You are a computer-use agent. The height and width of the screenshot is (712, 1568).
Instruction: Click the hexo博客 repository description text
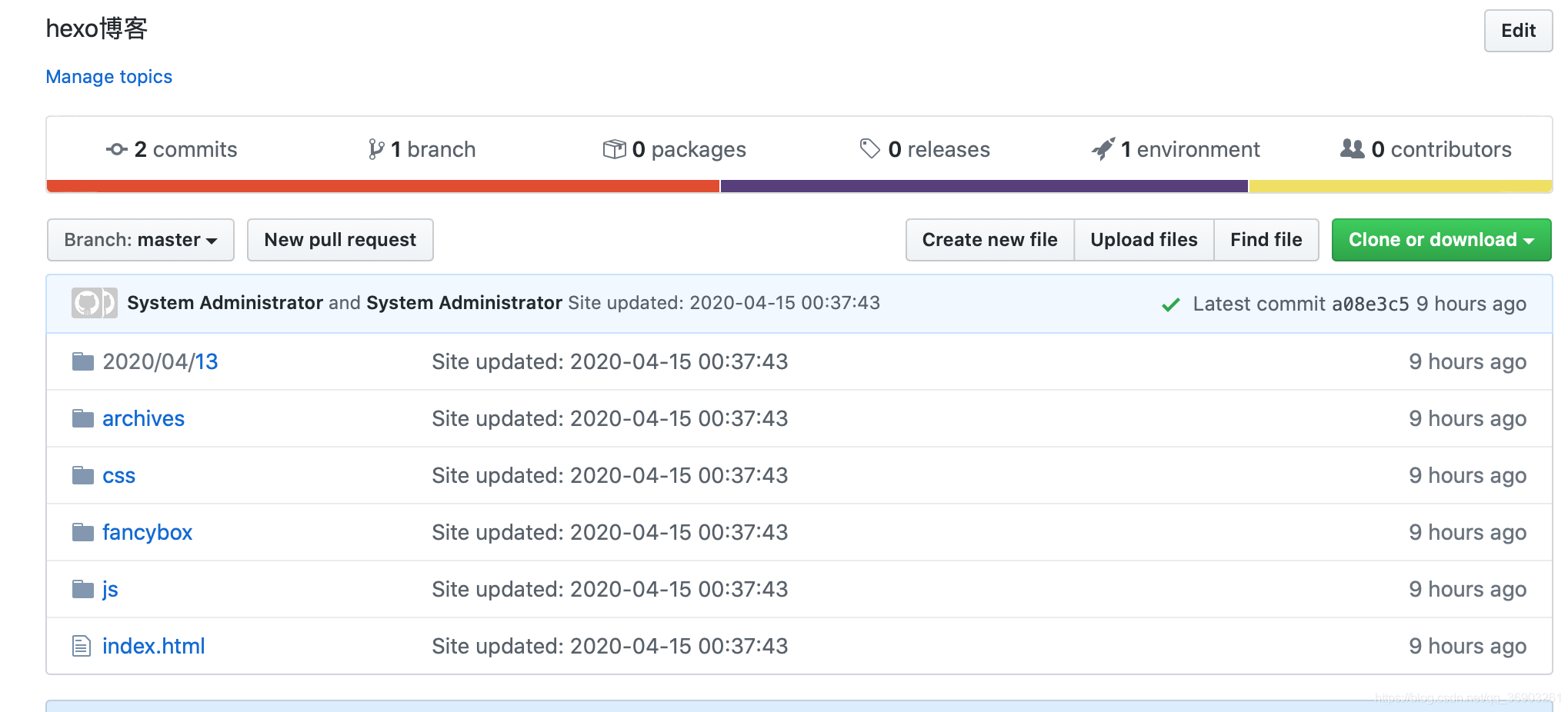(97, 28)
